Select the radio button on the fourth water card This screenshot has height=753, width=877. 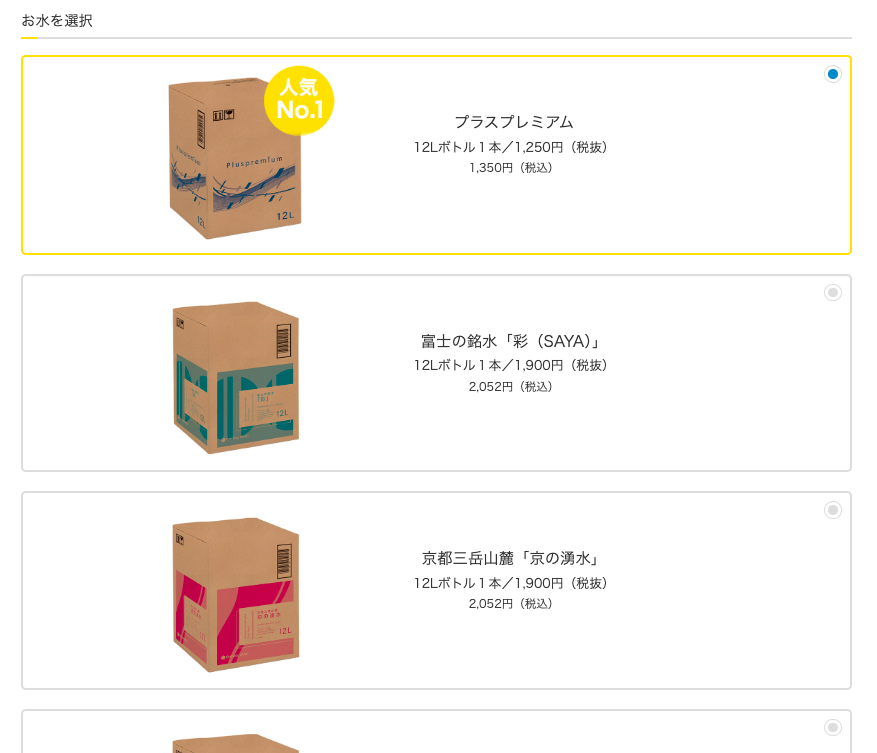click(x=832, y=727)
